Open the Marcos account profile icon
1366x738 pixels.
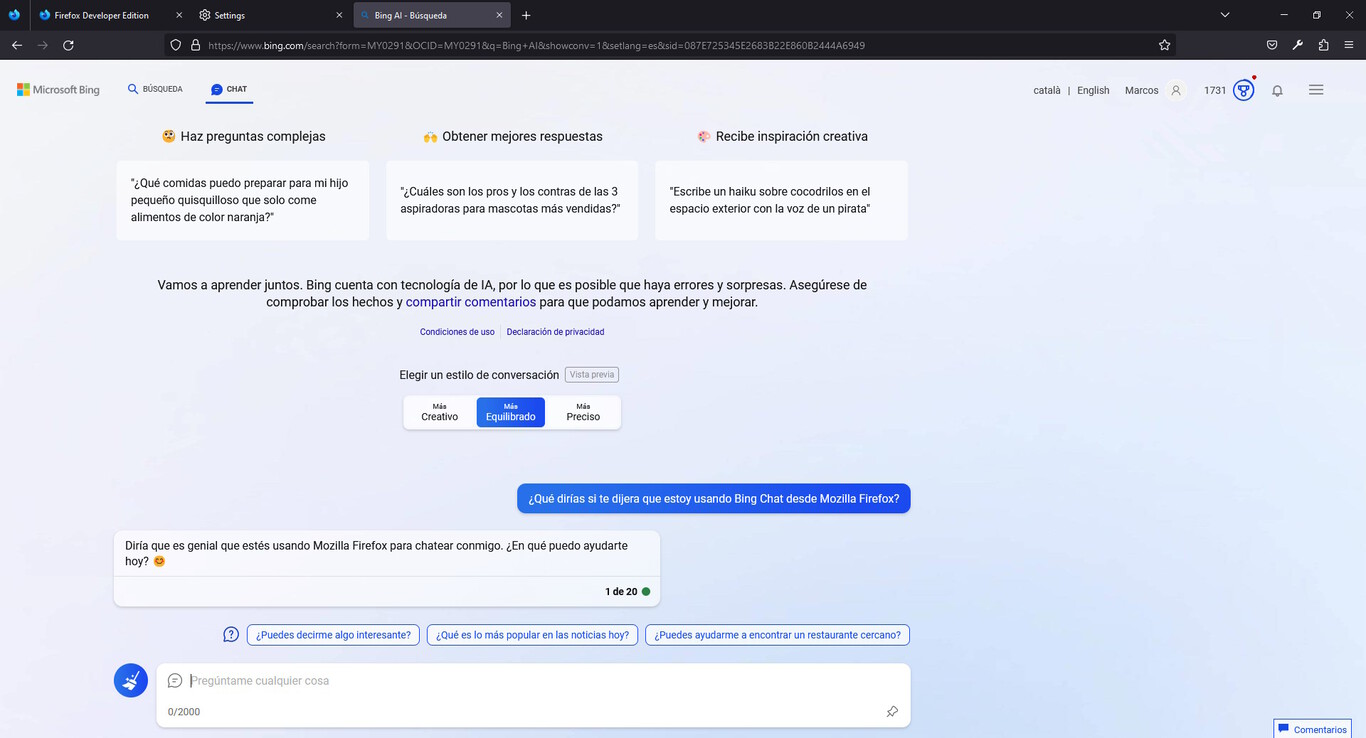(1176, 89)
